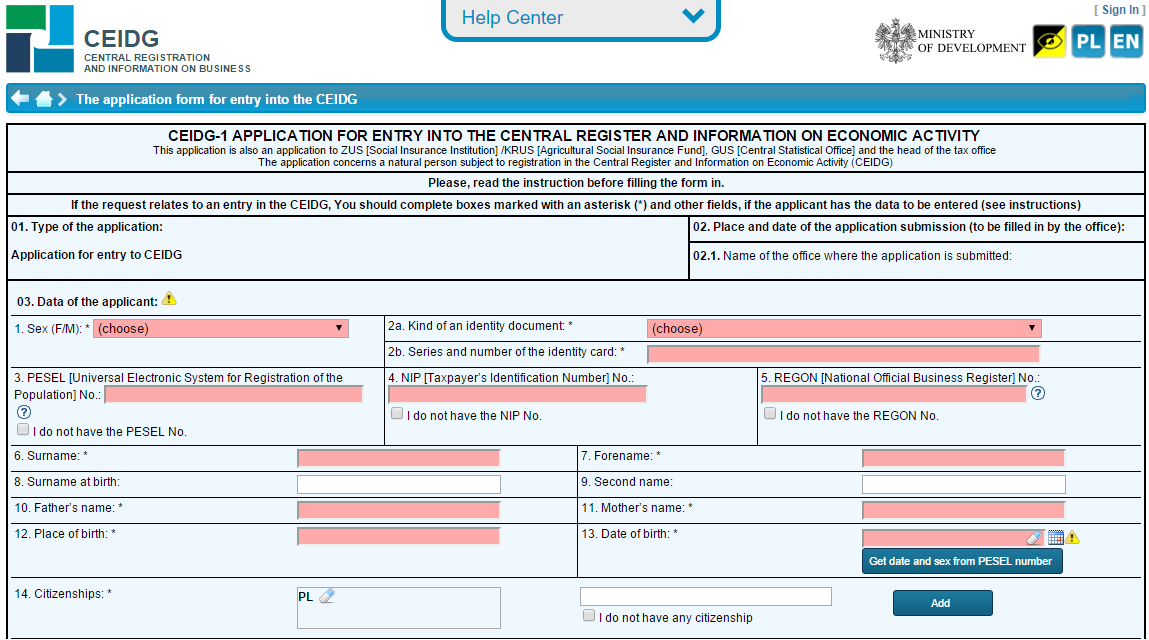This screenshot has width=1149, height=640.
Task: Open the REGON help question mark icon
Action: click(x=1038, y=393)
